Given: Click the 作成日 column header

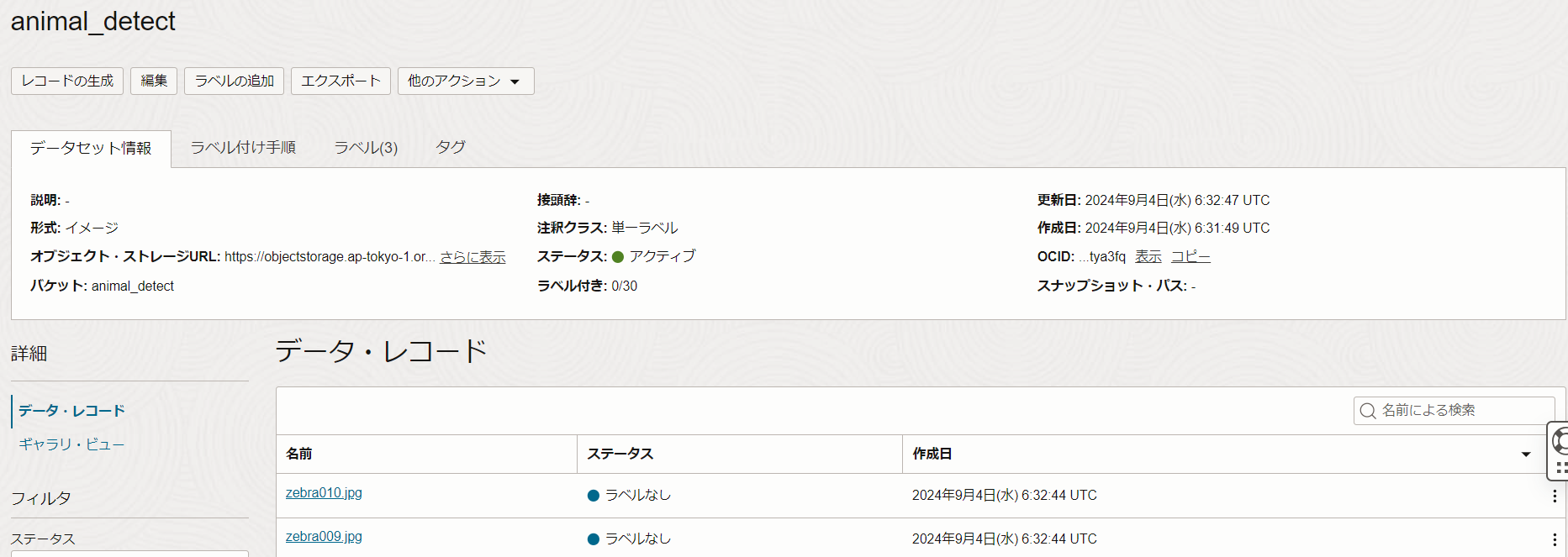Looking at the screenshot, I should click(x=1223, y=454).
